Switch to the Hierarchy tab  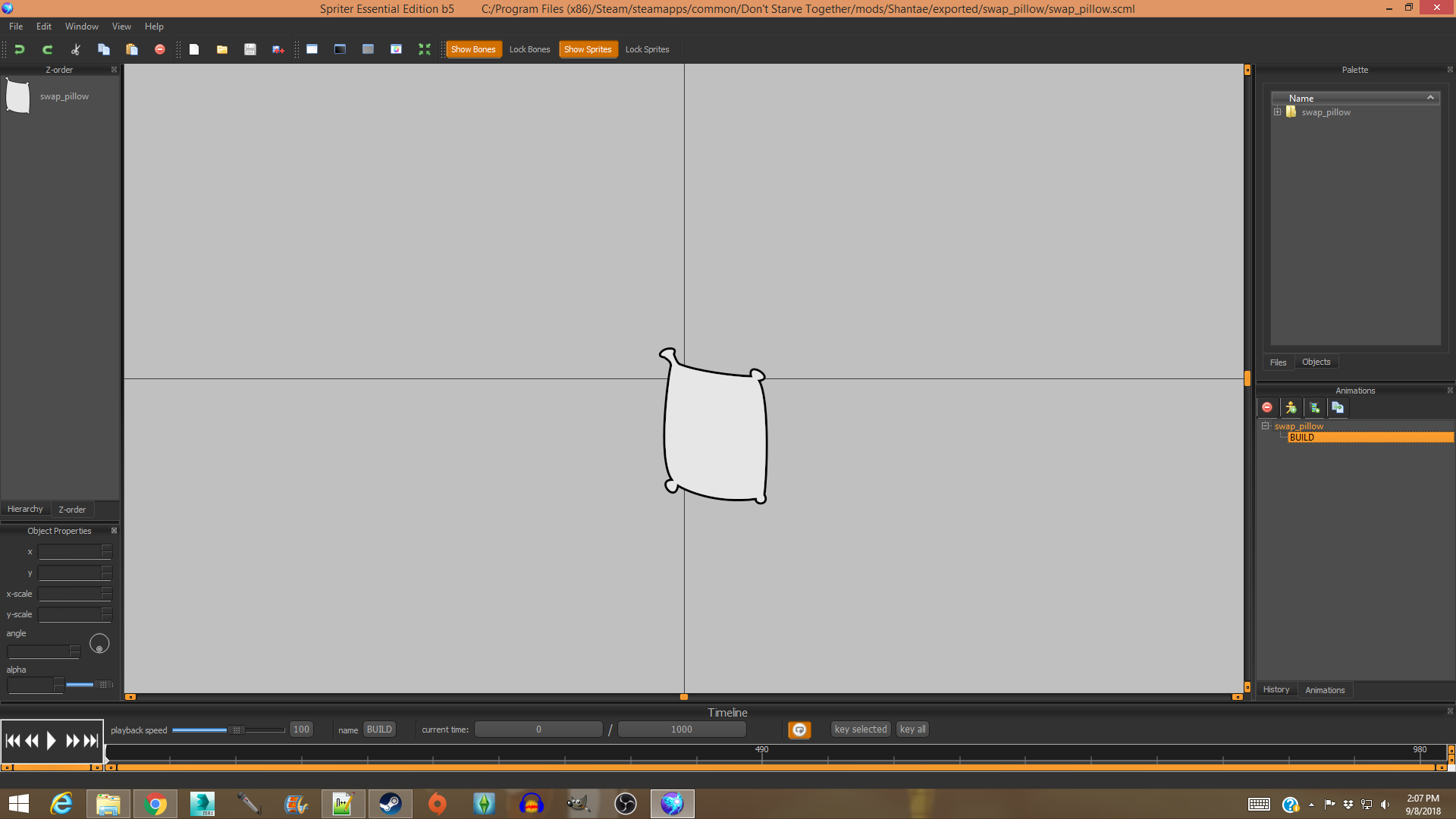25,510
